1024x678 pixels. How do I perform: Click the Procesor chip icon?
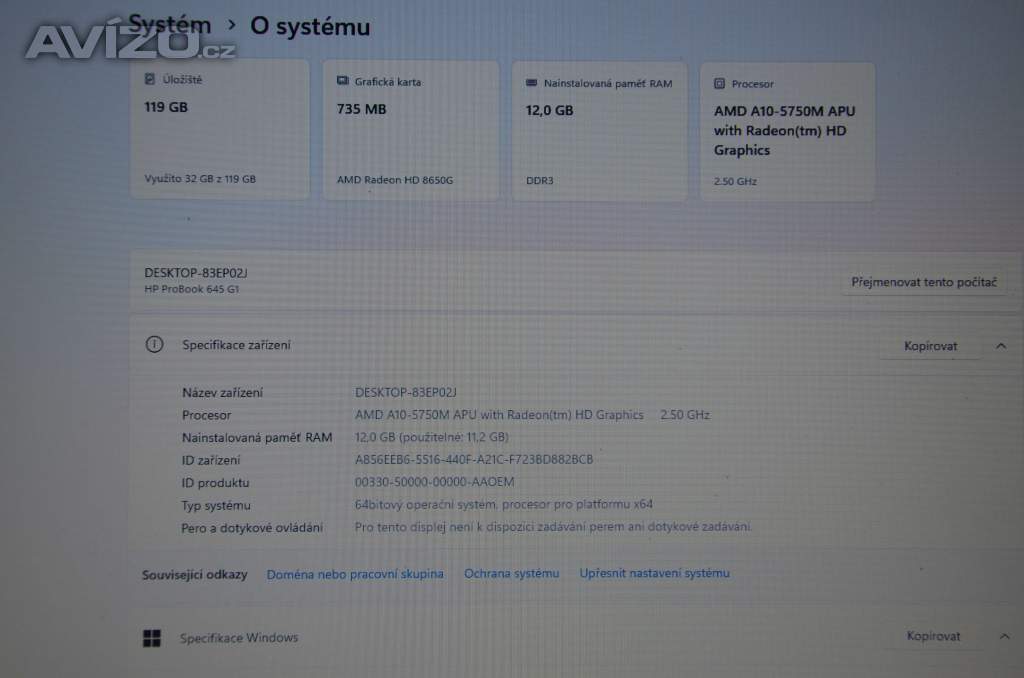click(x=719, y=85)
